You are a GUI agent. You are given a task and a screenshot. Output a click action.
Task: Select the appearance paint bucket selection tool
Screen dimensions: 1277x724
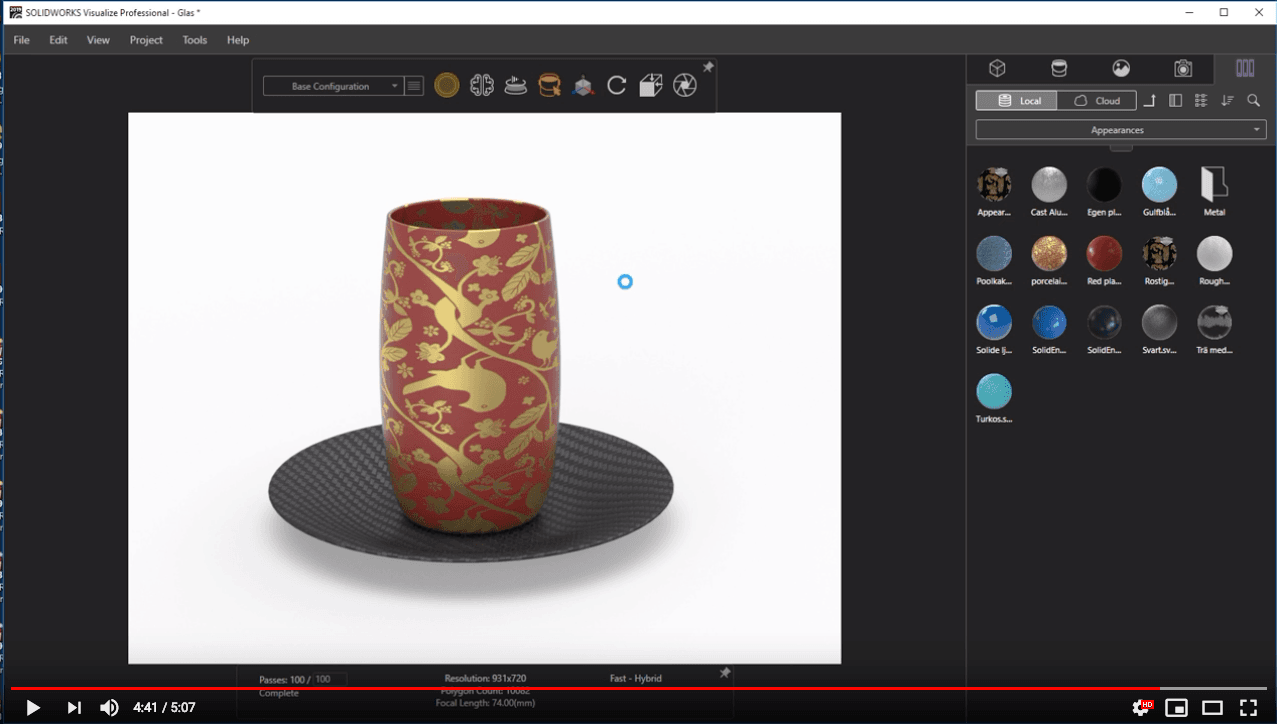click(549, 86)
